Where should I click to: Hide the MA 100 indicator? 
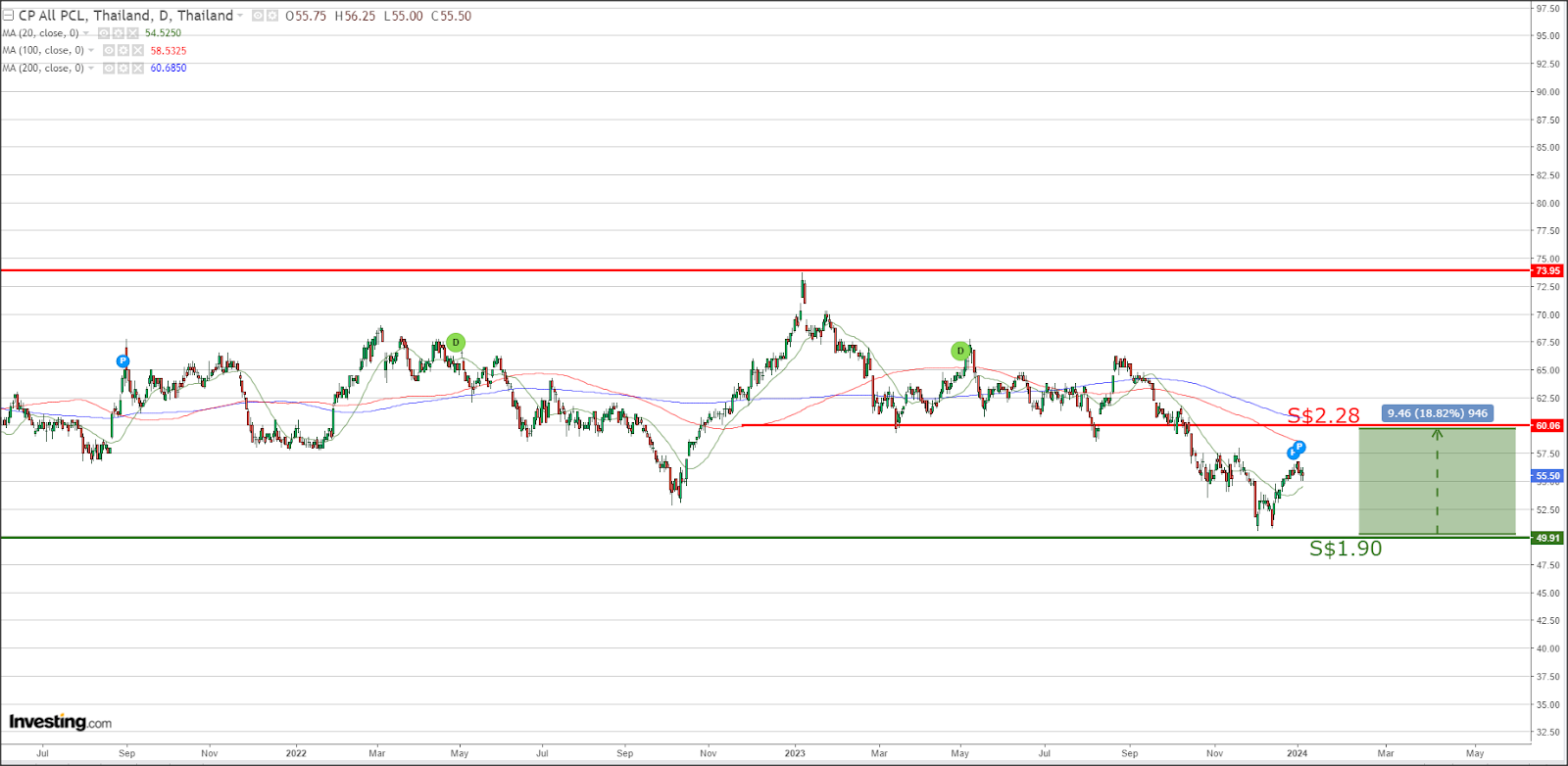pos(109,51)
